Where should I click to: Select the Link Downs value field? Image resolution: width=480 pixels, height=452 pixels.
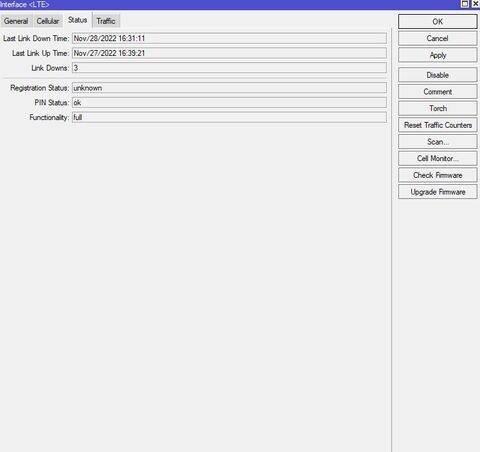pyautogui.click(x=229, y=68)
